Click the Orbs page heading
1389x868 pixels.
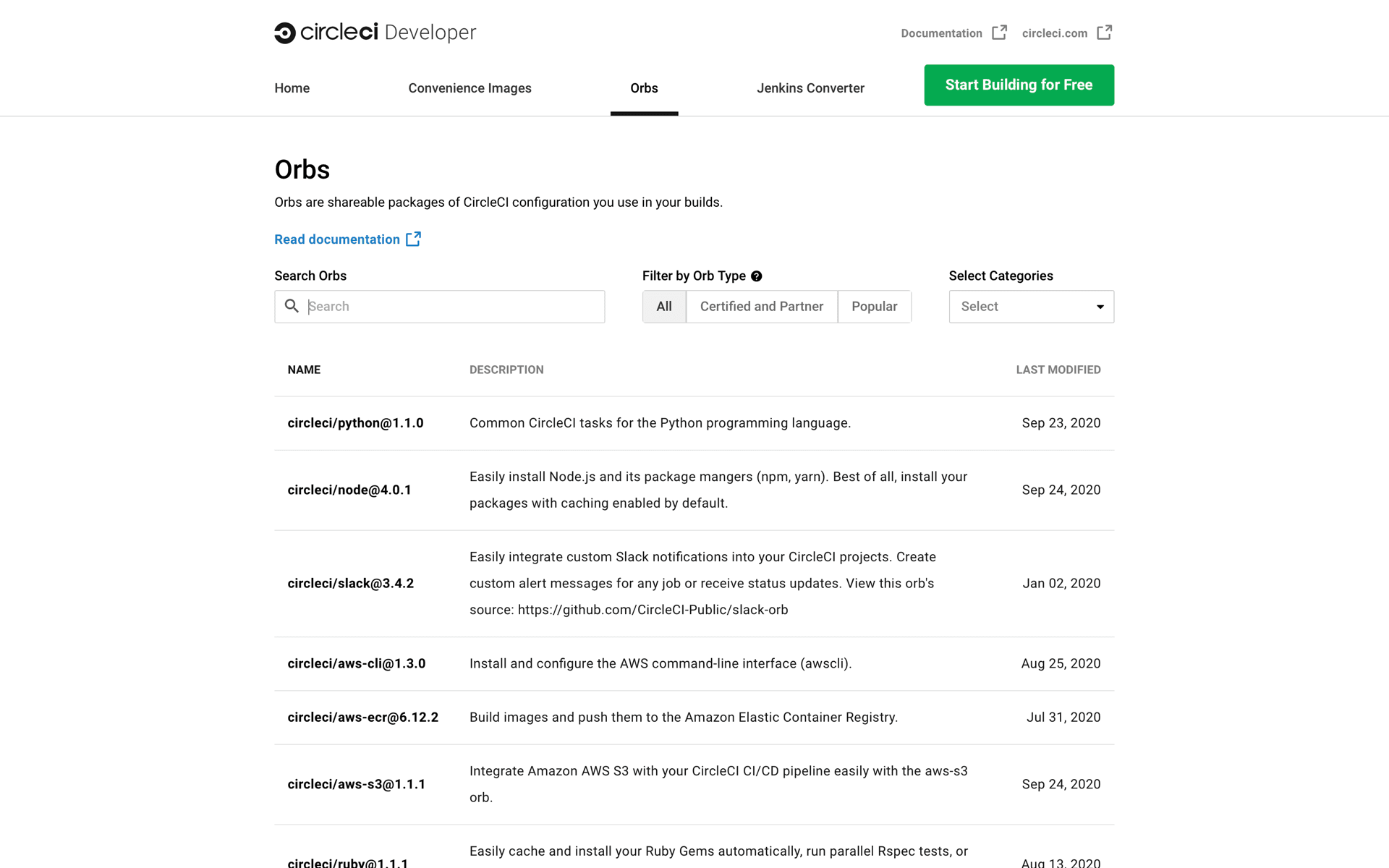click(302, 170)
